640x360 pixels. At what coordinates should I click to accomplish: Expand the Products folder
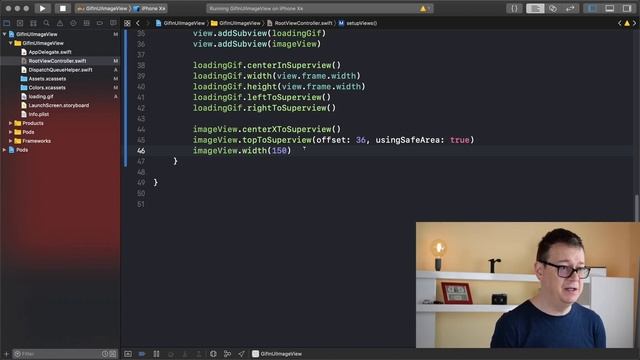coord(11,123)
